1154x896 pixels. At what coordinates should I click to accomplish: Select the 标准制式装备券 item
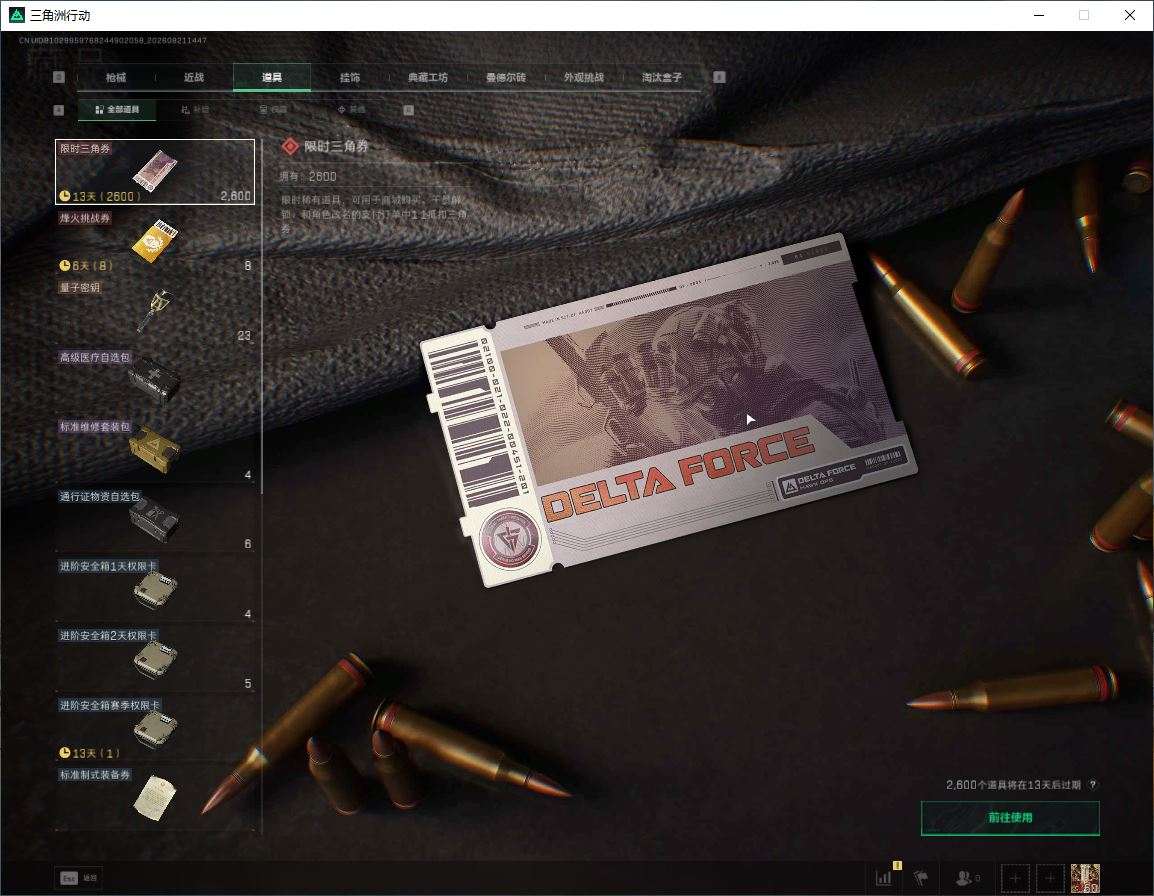point(155,798)
